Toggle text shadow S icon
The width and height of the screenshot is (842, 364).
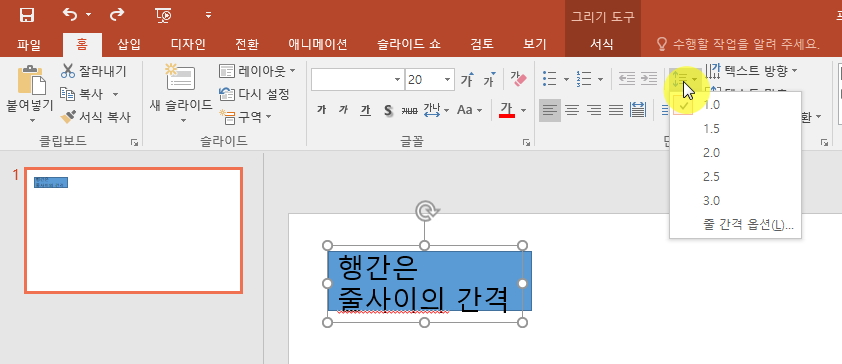(x=388, y=111)
